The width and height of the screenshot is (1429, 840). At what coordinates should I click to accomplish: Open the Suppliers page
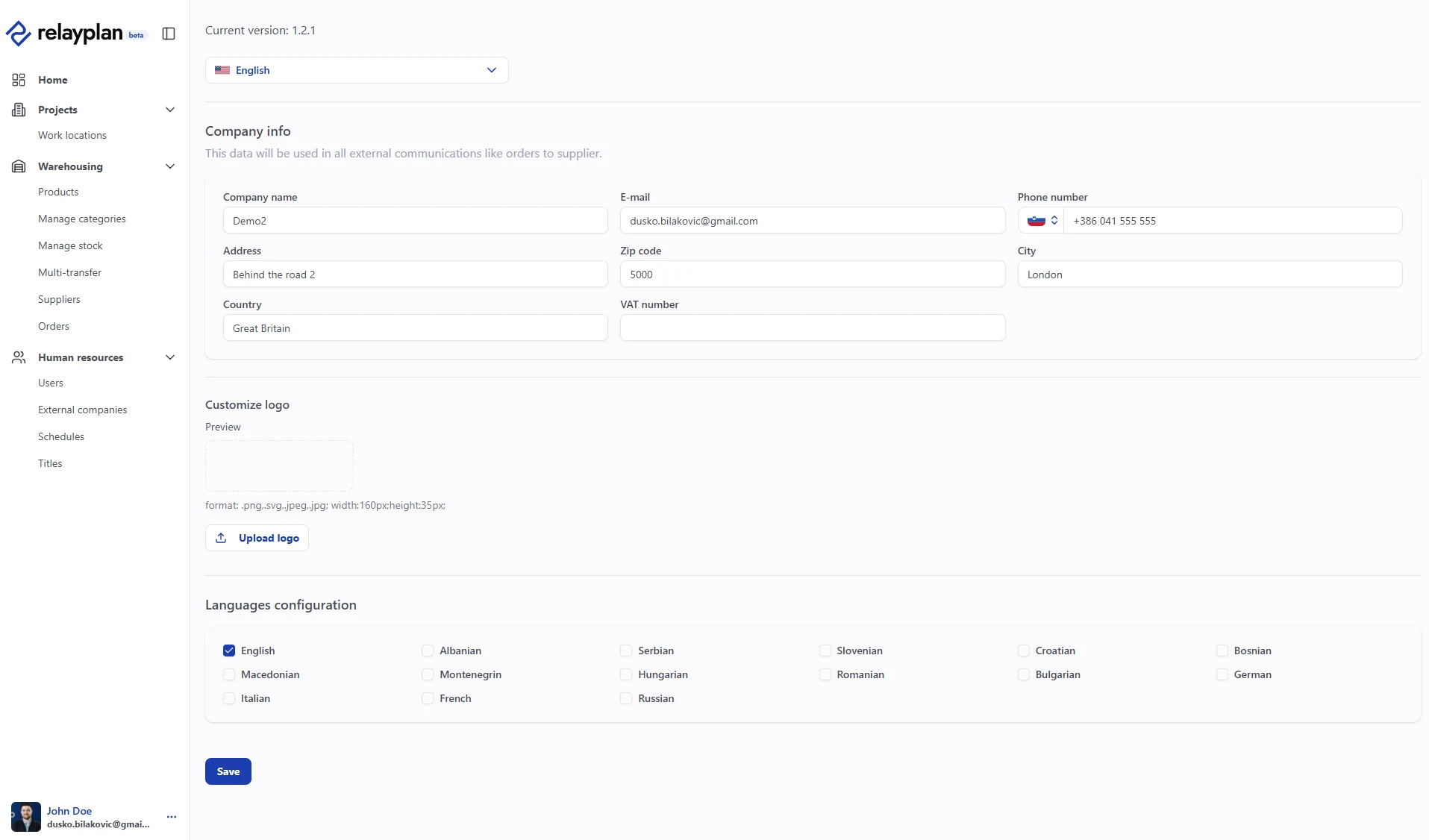(59, 299)
